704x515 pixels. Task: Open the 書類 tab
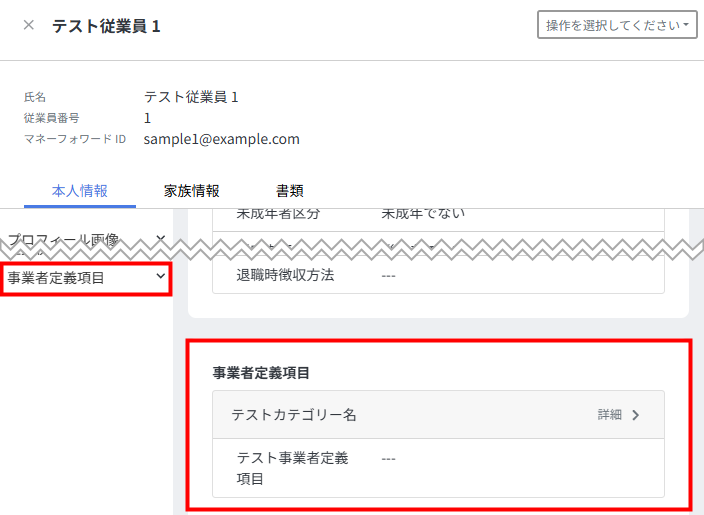click(290, 191)
